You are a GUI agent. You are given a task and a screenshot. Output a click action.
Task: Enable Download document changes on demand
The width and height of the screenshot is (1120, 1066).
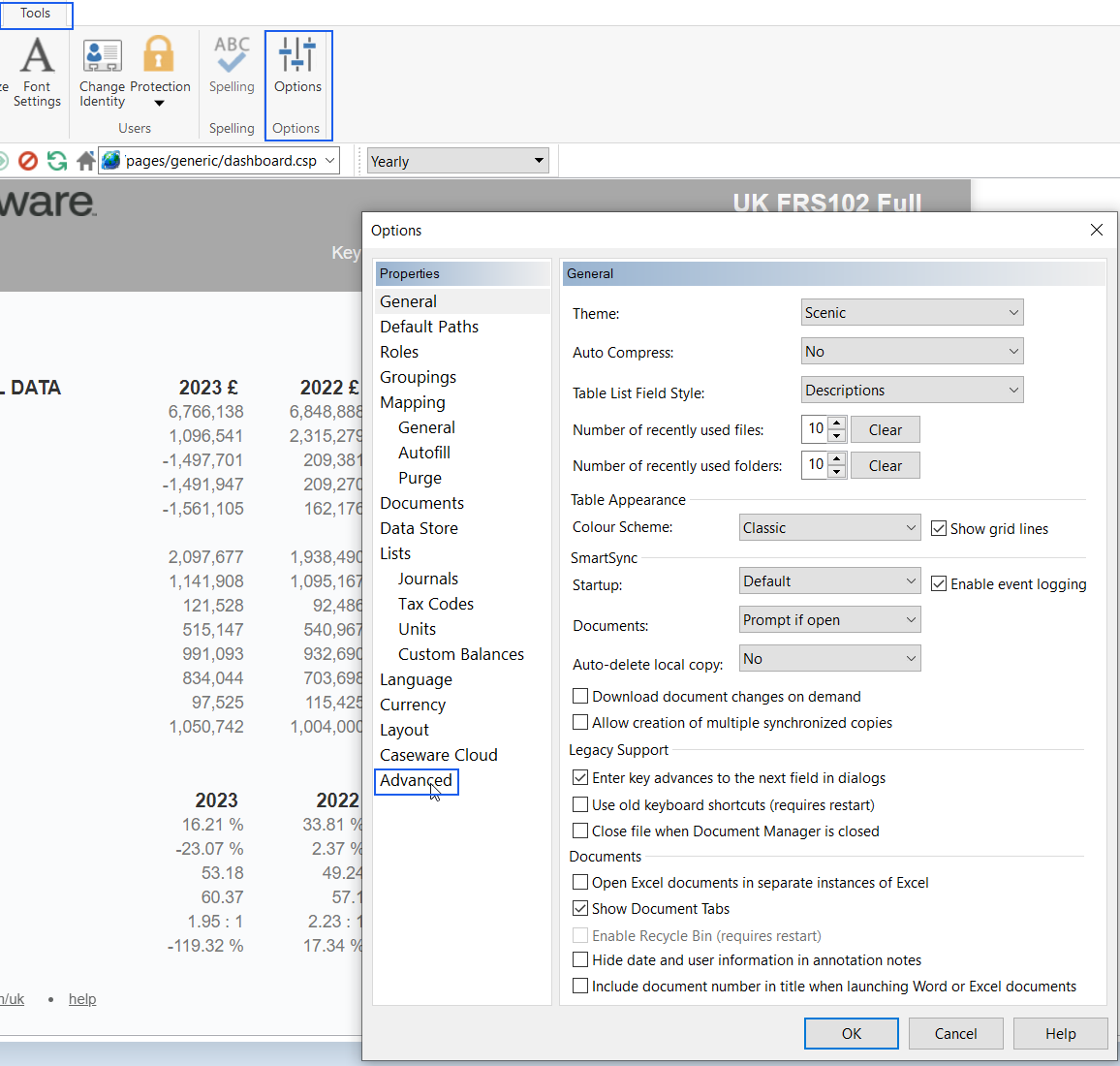[x=580, y=696]
